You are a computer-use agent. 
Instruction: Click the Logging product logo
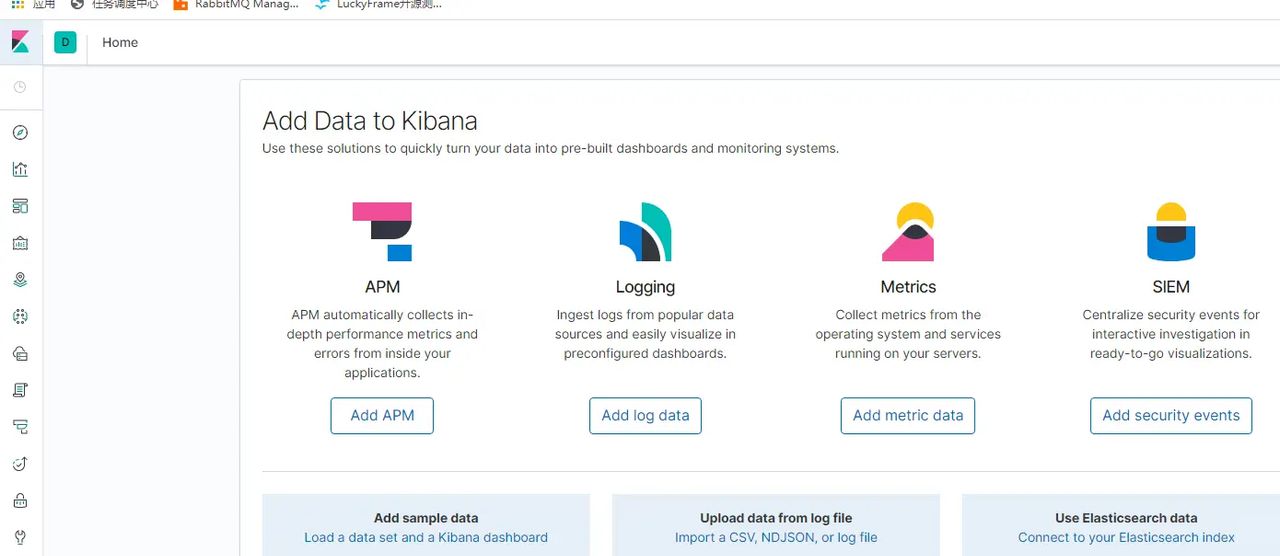(645, 232)
